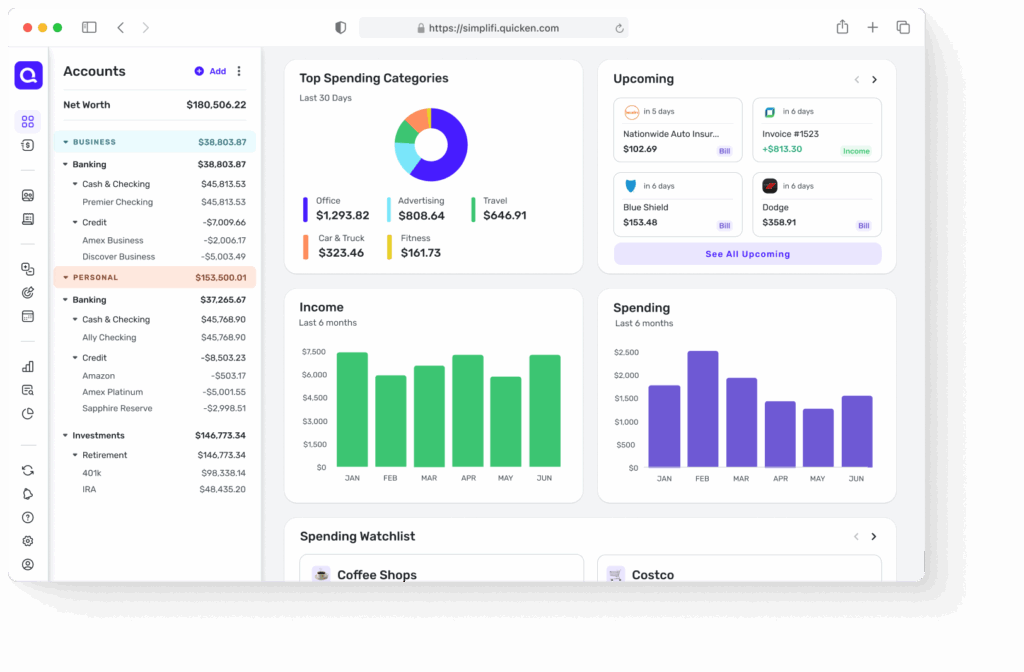Click the browser address bar URL field
Screen dimensions: 1024x672
tap(493, 28)
